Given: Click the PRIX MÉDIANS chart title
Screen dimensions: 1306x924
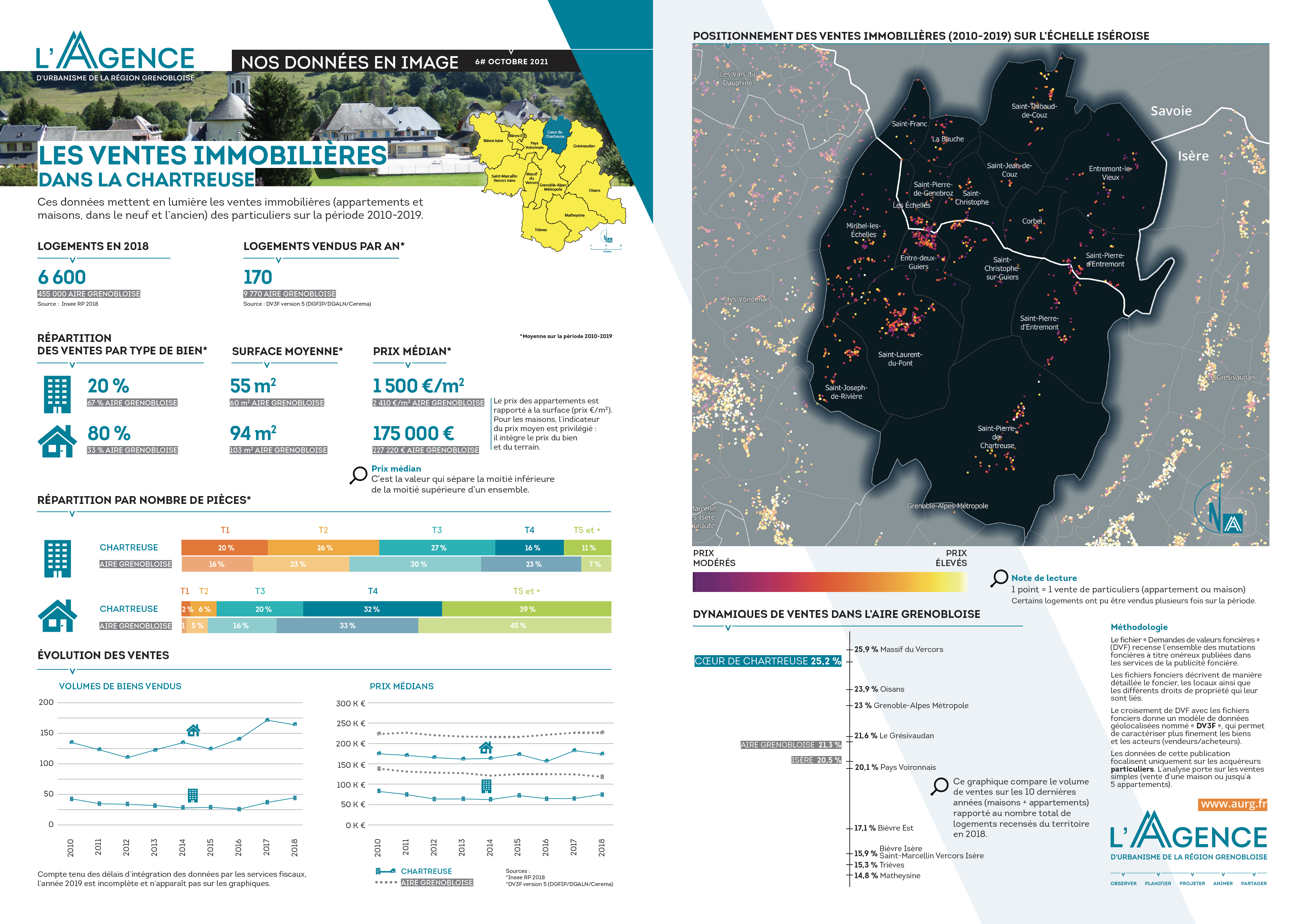Looking at the screenshot, I should point(402,686).
